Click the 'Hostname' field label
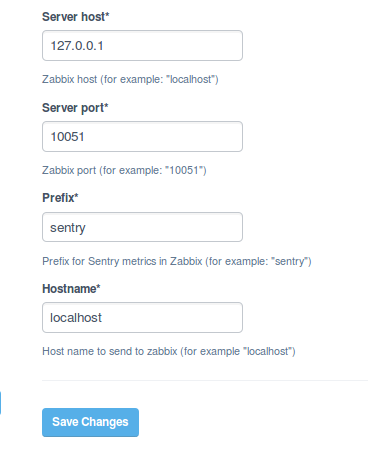368x458 pixels. 71,289
